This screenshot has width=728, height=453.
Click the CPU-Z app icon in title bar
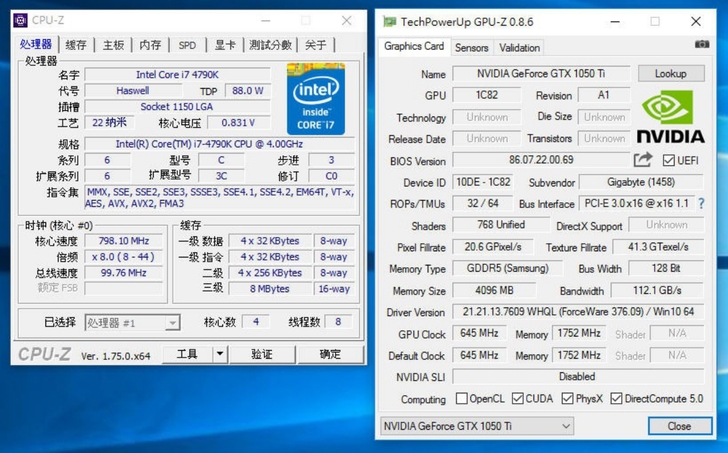click(x=20, y=20)
